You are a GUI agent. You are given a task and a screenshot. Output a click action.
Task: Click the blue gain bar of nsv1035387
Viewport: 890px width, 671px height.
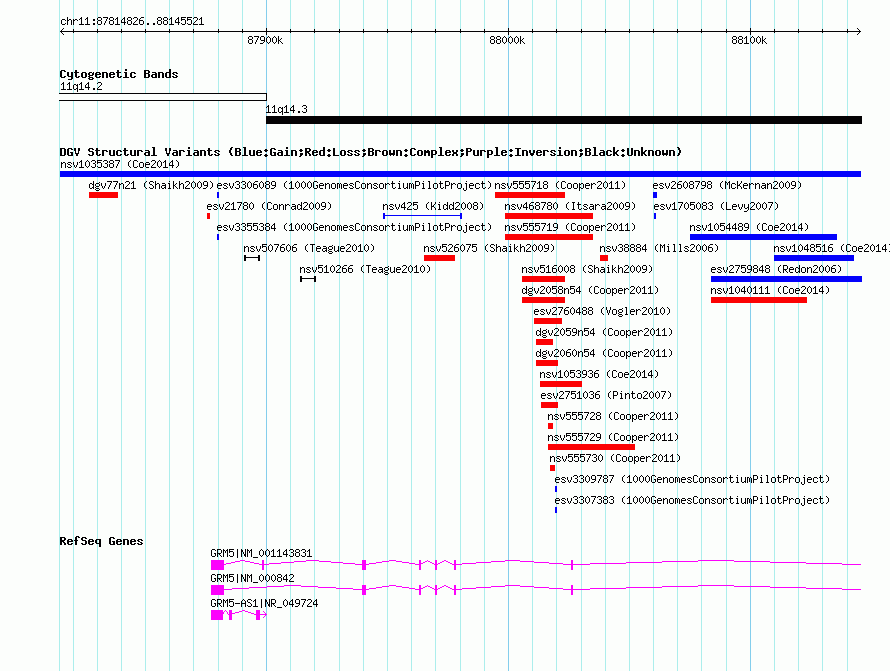pos(460,174)
